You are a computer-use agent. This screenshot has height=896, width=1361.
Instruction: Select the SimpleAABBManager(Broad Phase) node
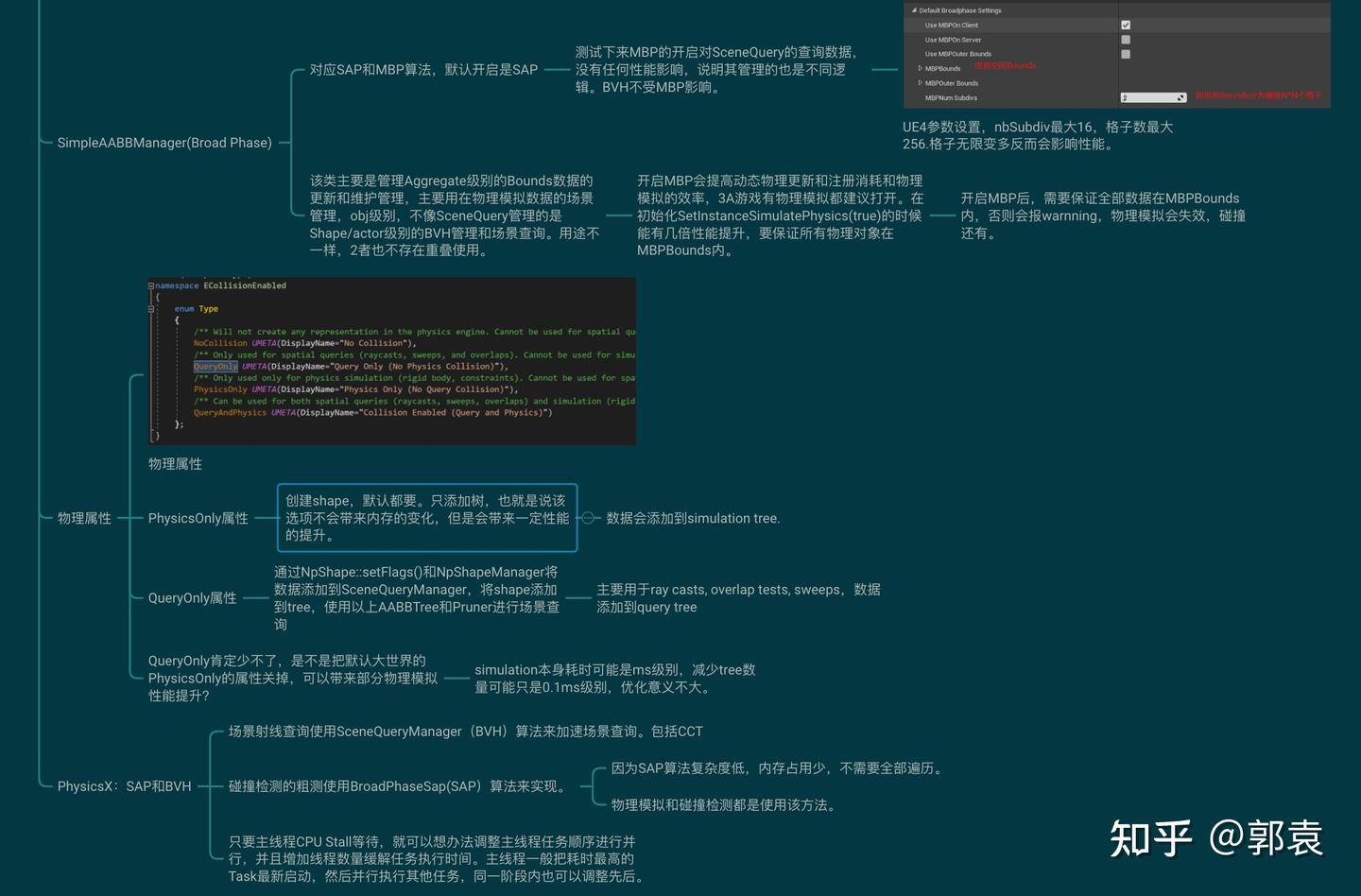[x=165, y=142]
